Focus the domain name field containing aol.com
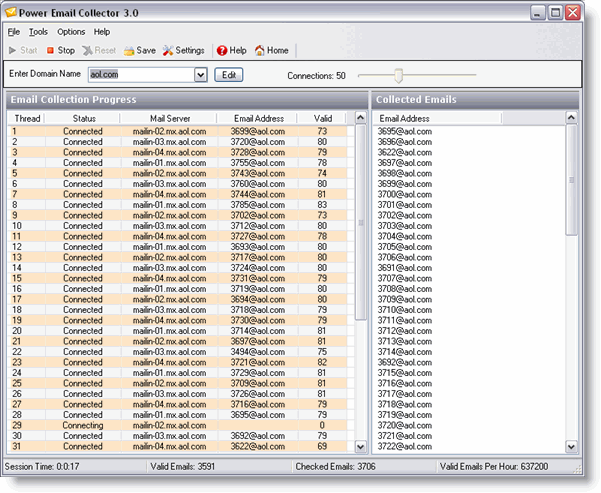The image size is (601, 493). [141, 75]
